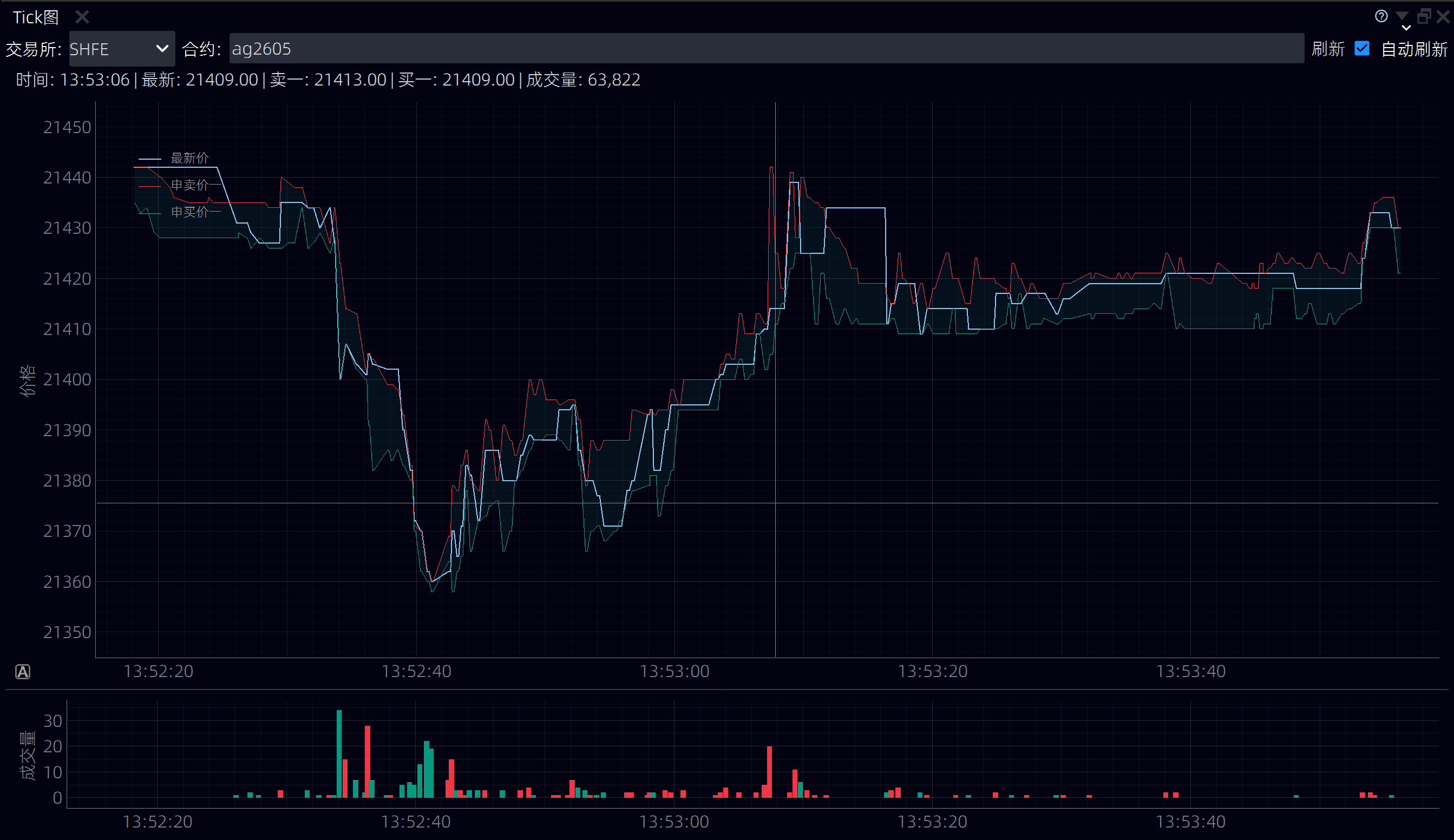Click the tallest green volume bar
The image size is (1454, 840).
[339, 753]
